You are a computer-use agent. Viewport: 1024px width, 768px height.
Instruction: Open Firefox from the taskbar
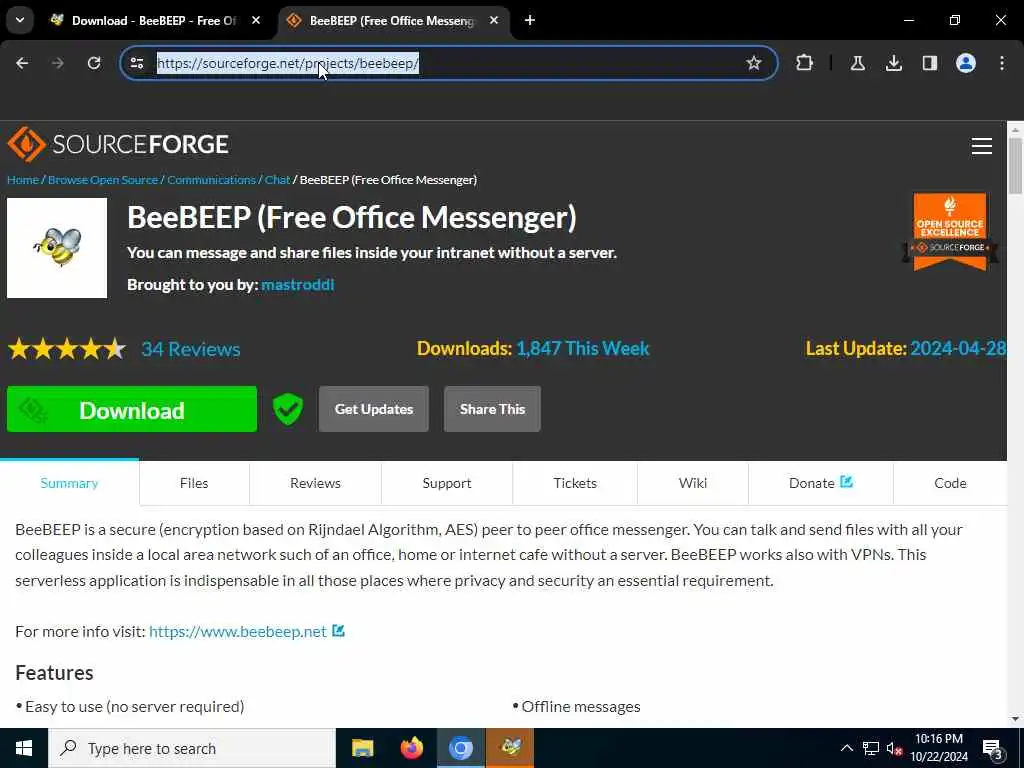[x=411, y=748]
